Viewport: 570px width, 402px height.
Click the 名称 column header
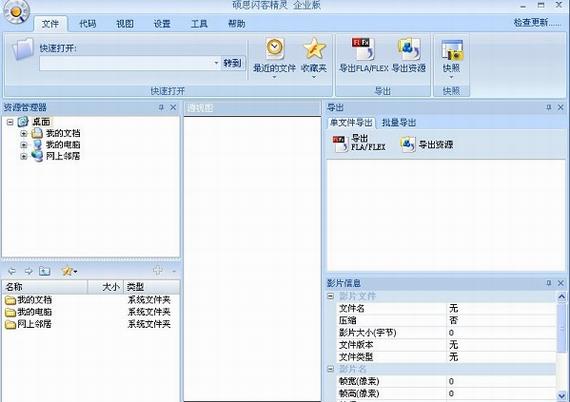[x=44, y=287]
